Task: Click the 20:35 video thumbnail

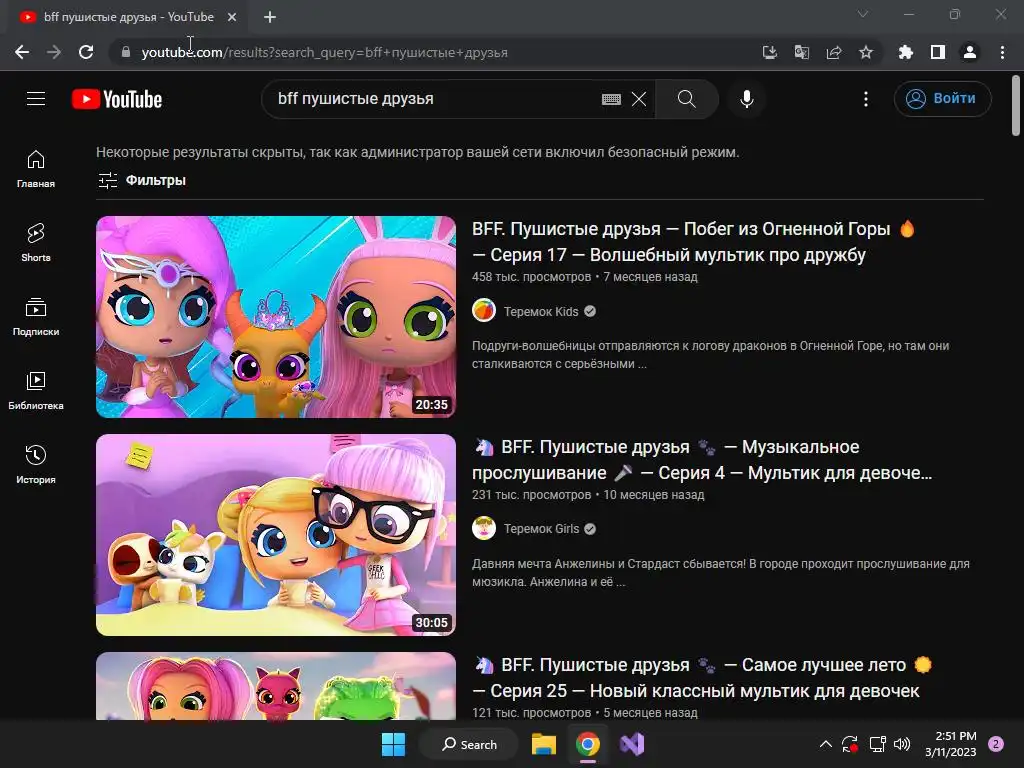Action: pos(276,317)
